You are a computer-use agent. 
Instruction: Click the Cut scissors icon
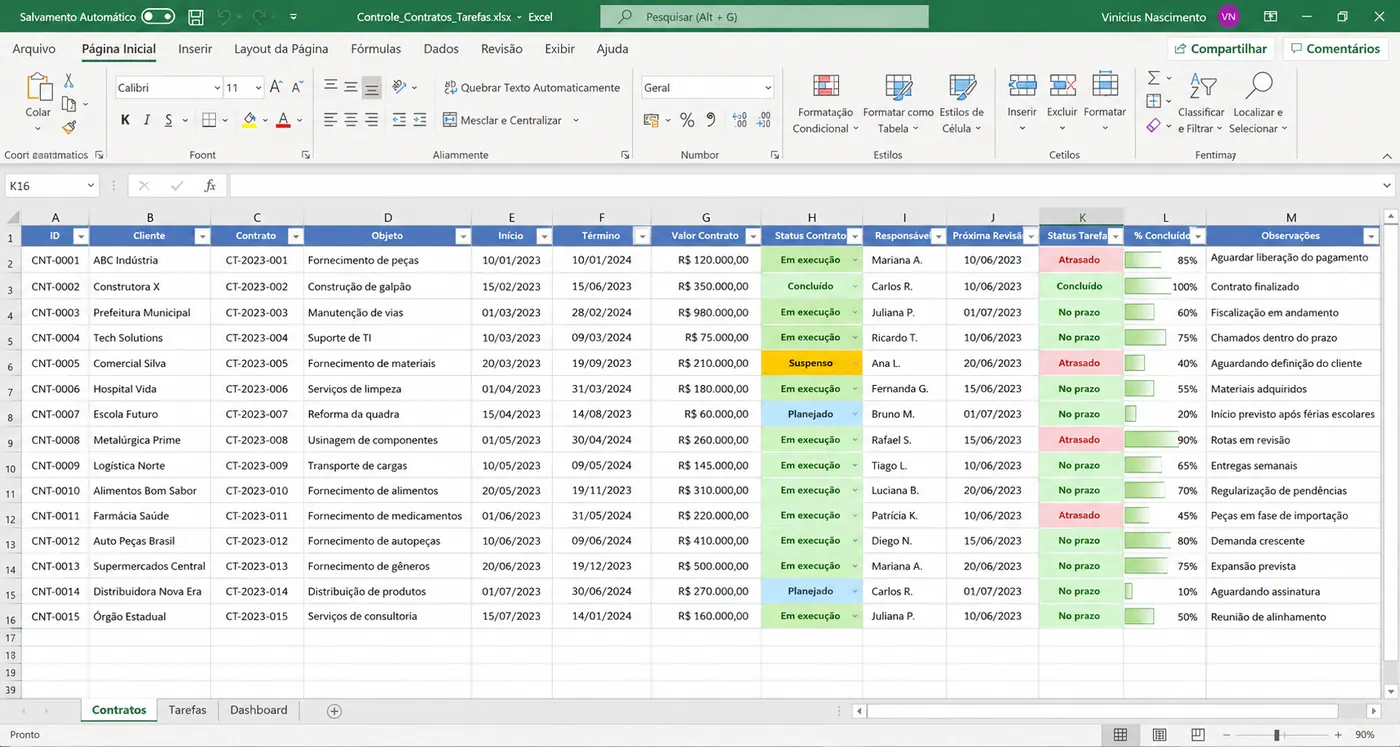click(68, 81)
